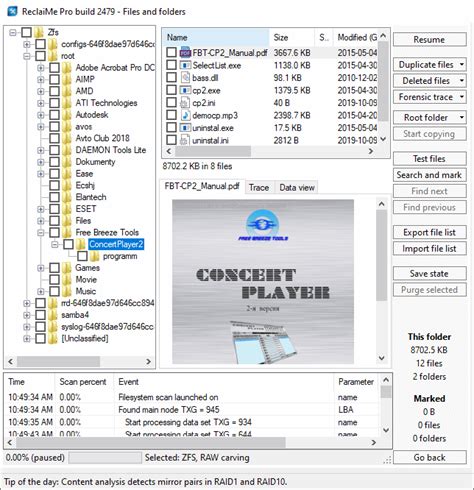This screenshot has height=490, width=474.
Task: Click the Autodesk folder icon
Action: click(67, 115)
